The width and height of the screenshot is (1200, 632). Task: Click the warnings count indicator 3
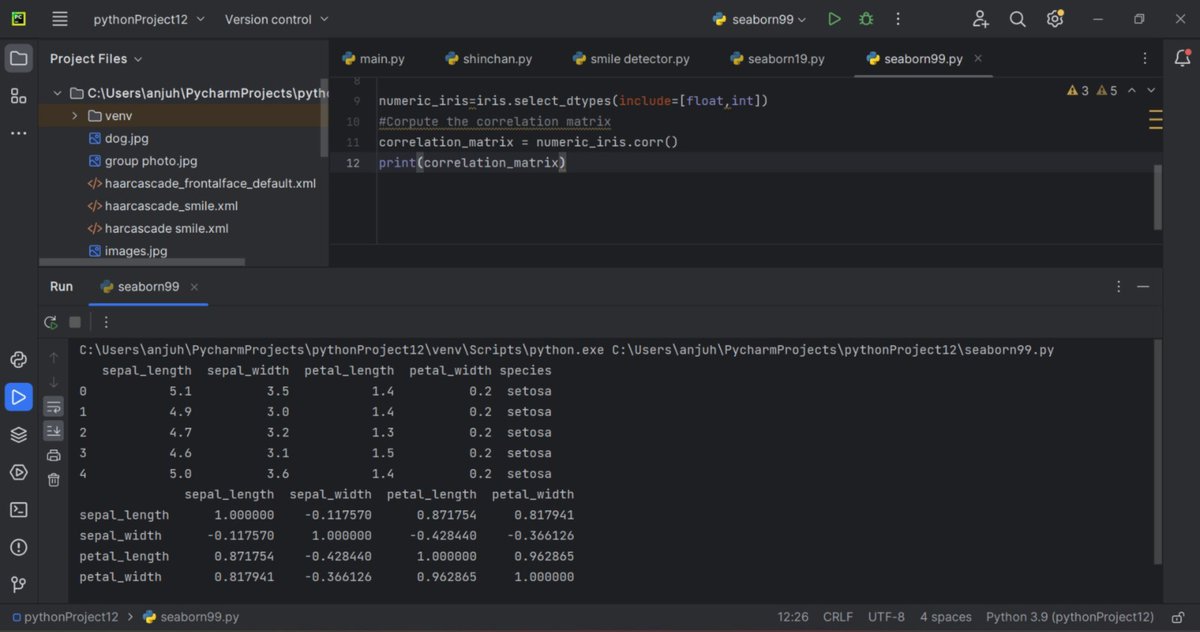point(1078,90)
